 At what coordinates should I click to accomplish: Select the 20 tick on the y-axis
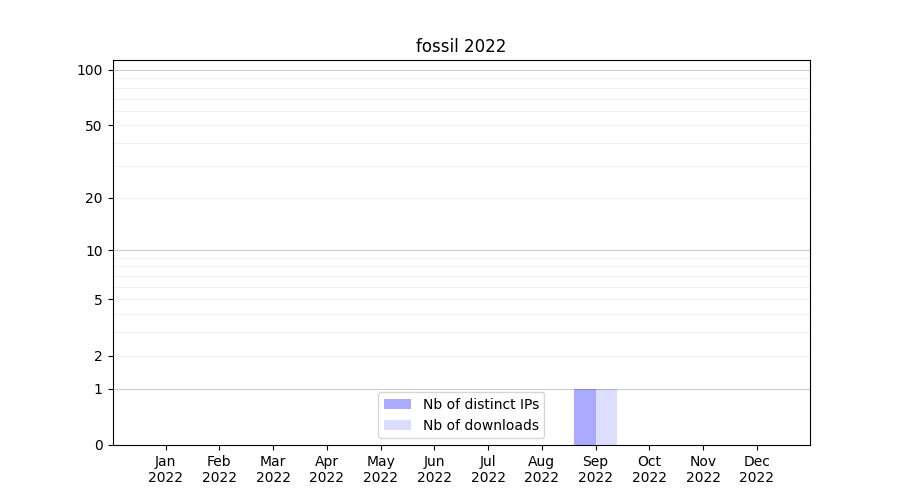(x=94, y=198)
